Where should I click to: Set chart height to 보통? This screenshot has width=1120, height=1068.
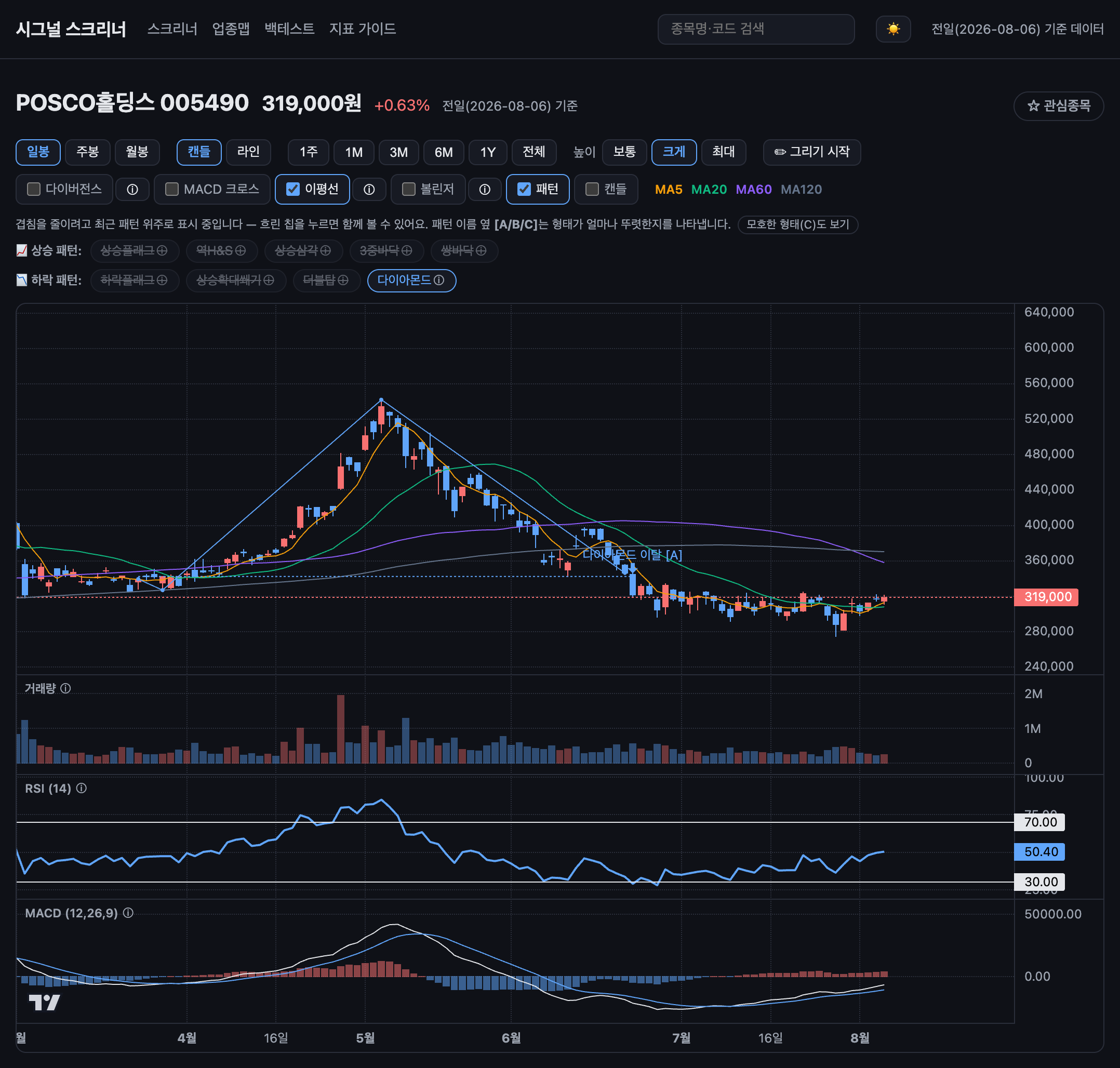coord(624,152)
